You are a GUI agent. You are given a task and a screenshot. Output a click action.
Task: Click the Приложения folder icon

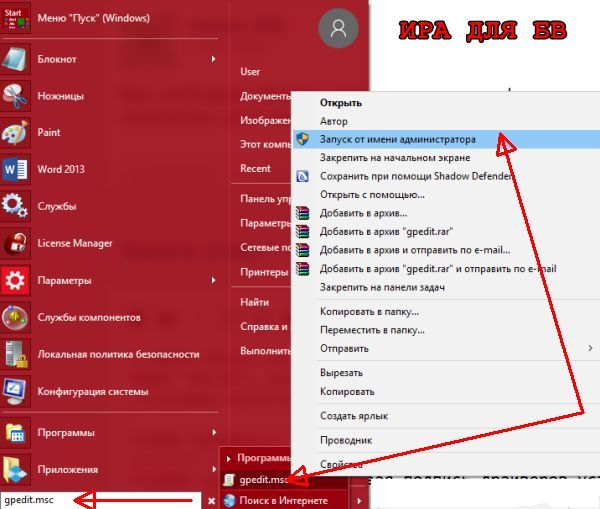15,470
